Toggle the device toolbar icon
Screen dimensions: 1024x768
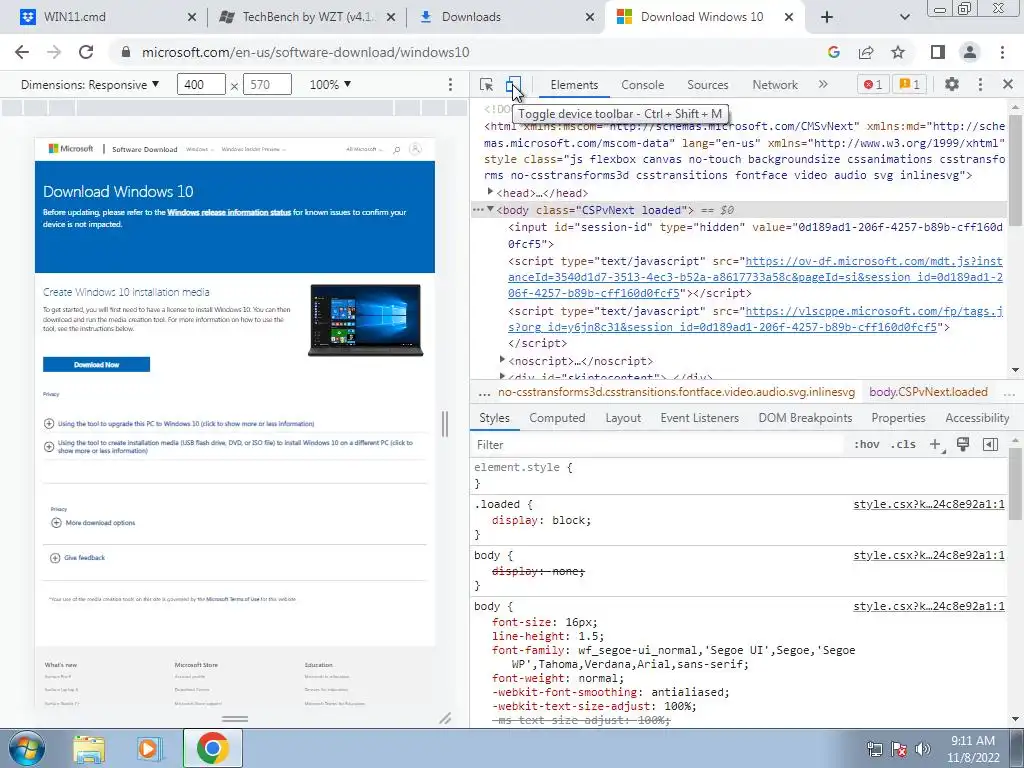coord(513,84)
